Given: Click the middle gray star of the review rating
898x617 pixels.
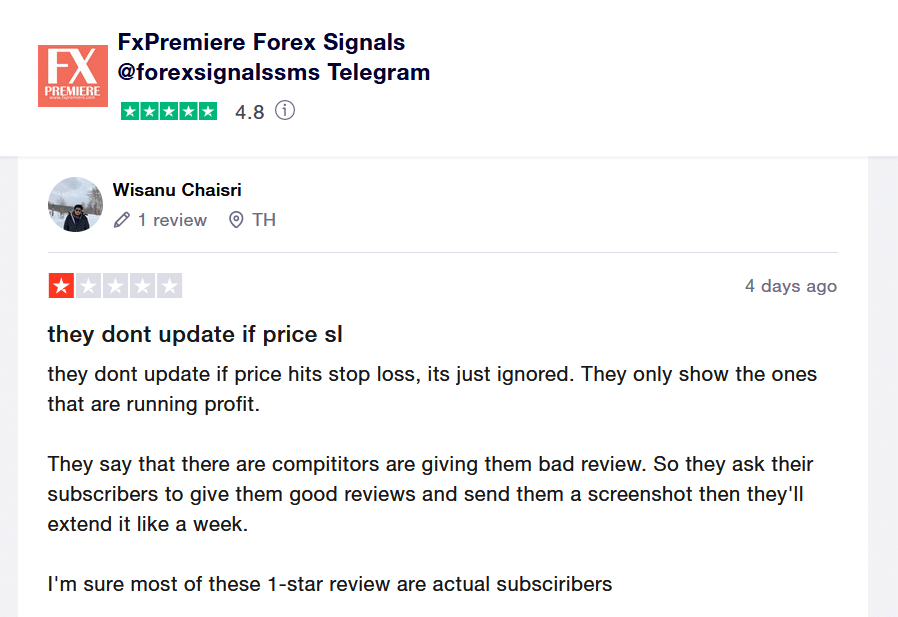Looking at the screenshot, I should click(115, 285).
